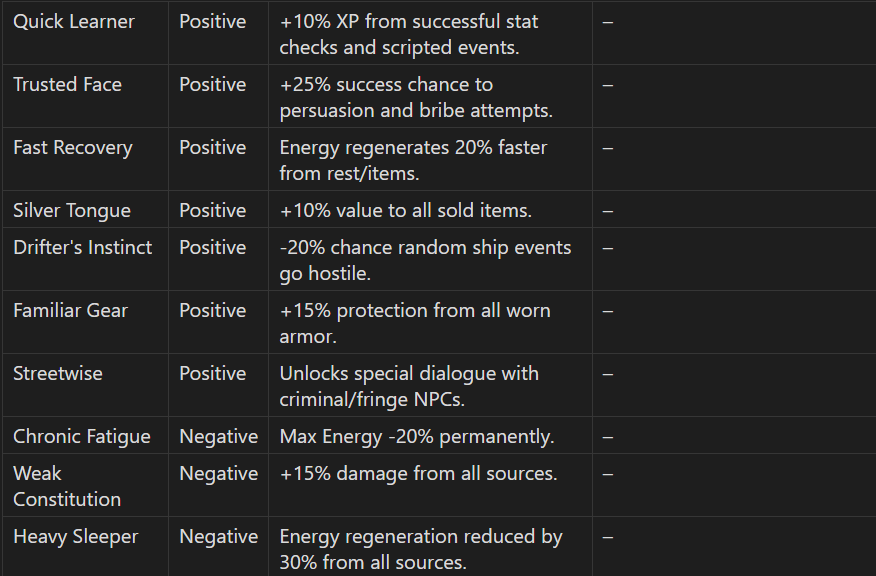The image size is (876, 576).
Task: Select the Chronic Fatigue trait name
Action: click(x=82, y=437)
